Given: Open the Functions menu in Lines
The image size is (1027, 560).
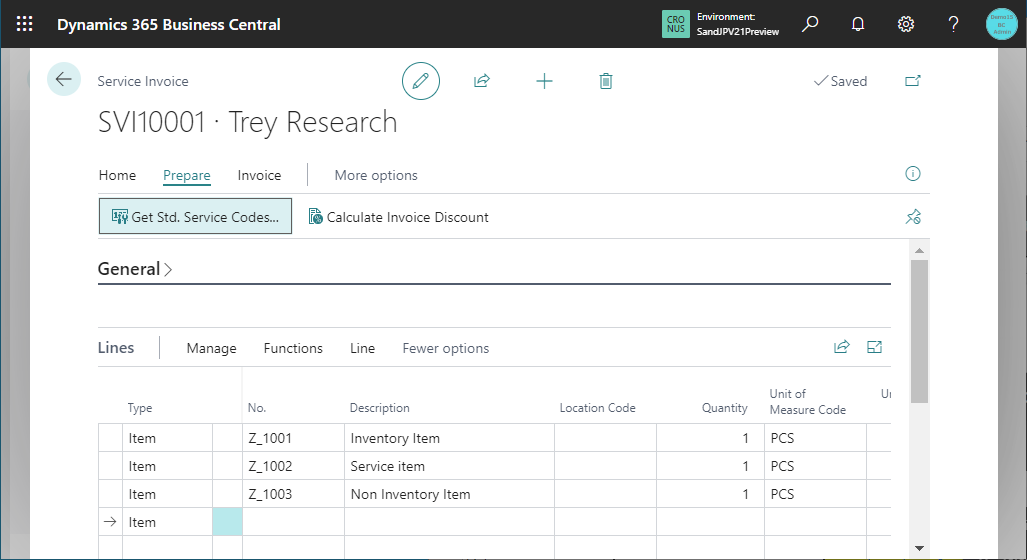Looking at the screenshot, I should (x=293, y=348).
